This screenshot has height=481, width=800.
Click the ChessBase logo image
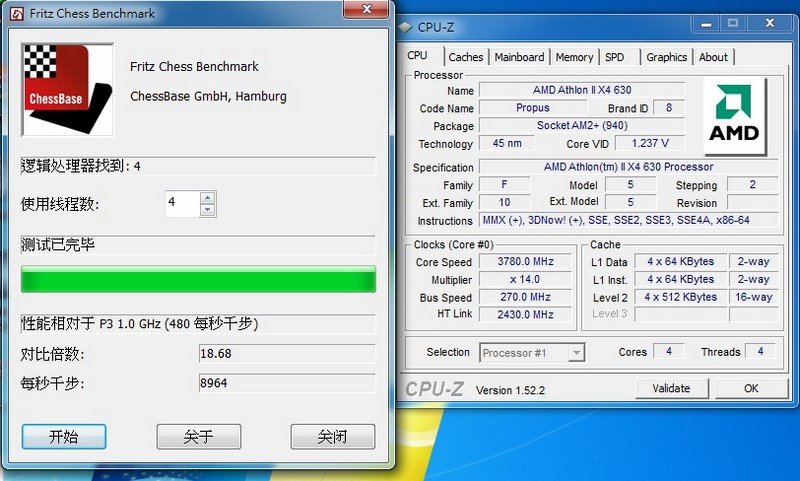[x=67, y=90]
